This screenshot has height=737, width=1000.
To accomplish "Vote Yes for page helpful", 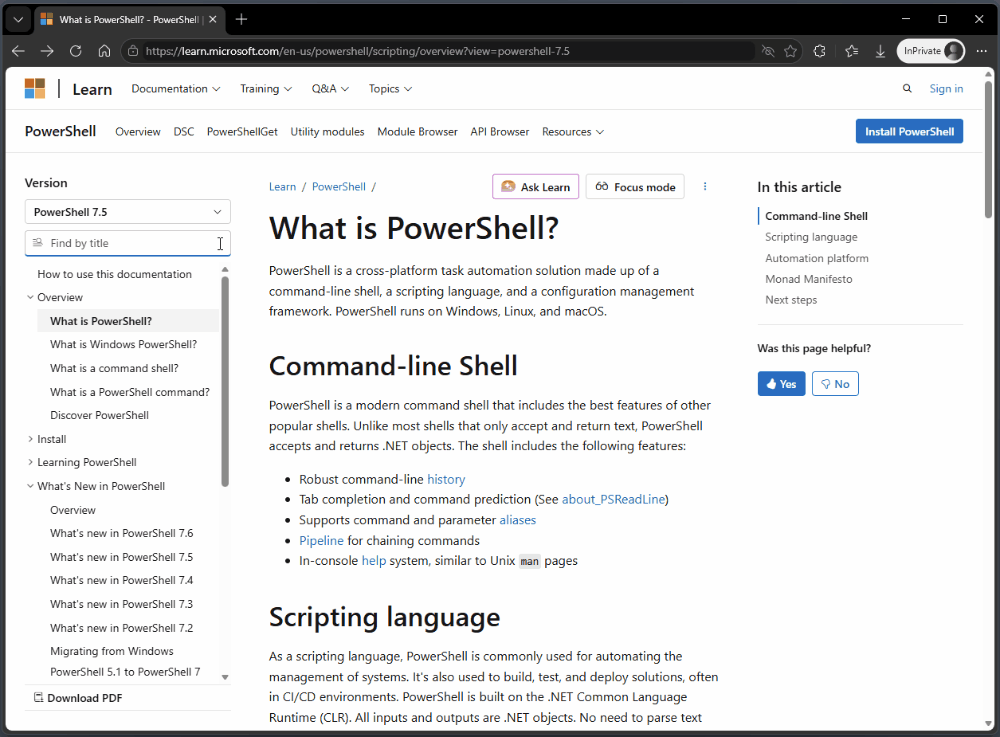I will [x=782, y=384].
